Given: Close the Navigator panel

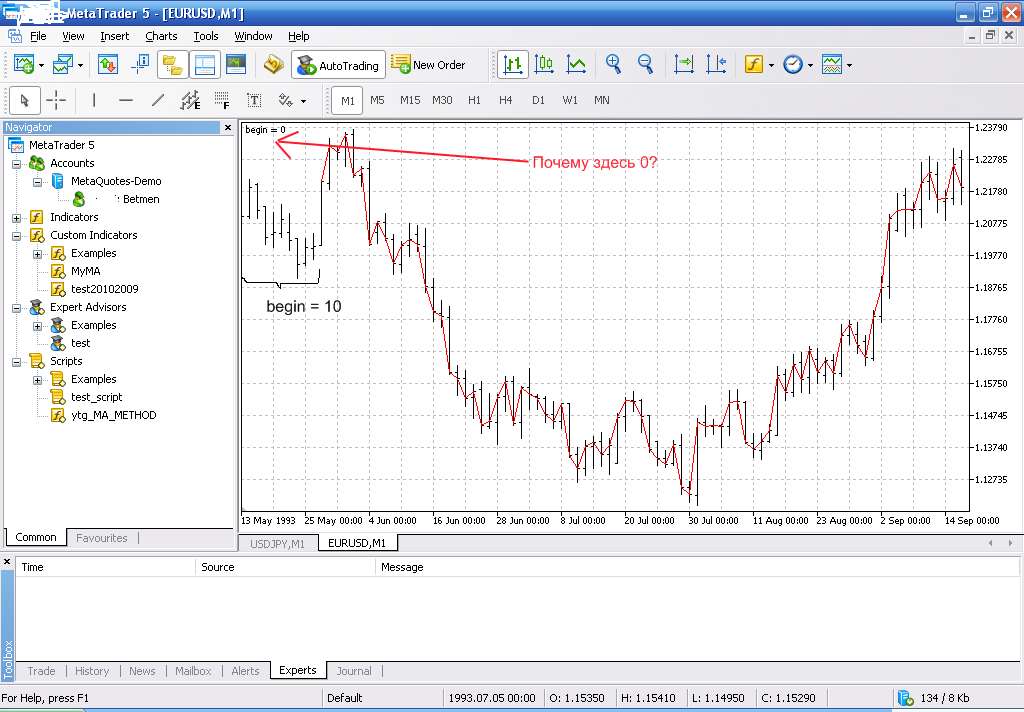Looking at the screenshot, I should (x=228, y=127).
